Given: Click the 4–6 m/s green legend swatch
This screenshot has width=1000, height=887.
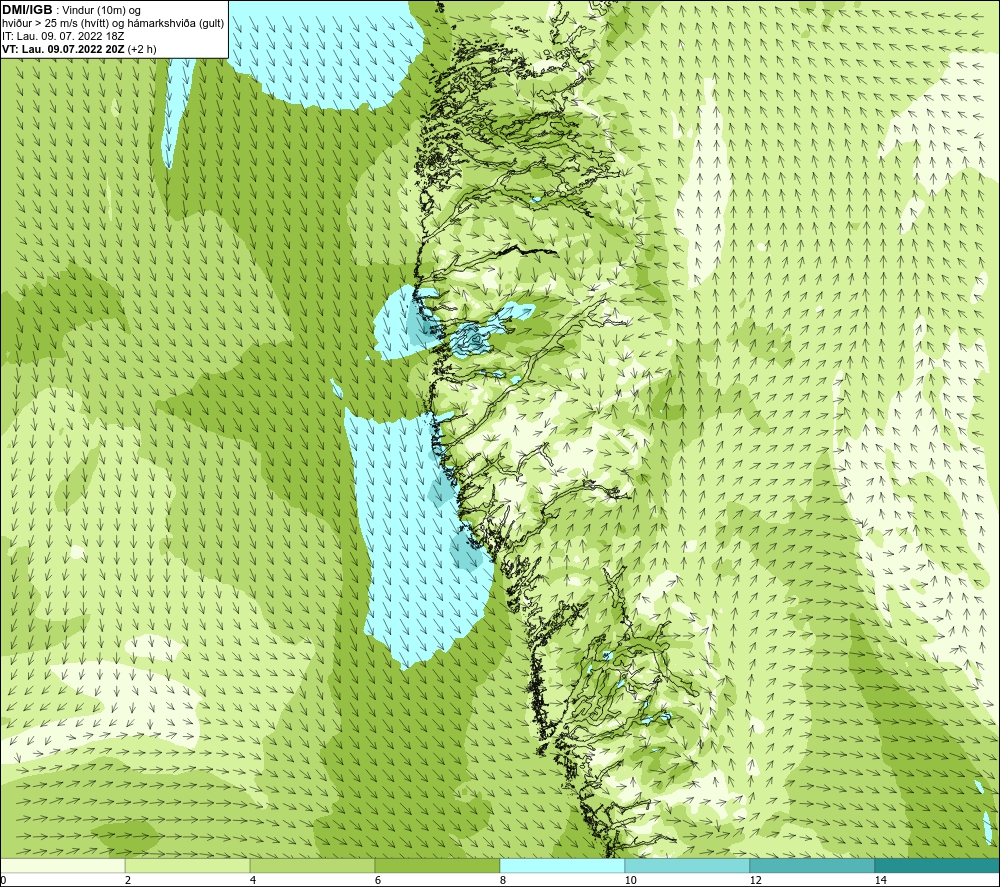Looking at the screenshot, I should click(312, 865).
